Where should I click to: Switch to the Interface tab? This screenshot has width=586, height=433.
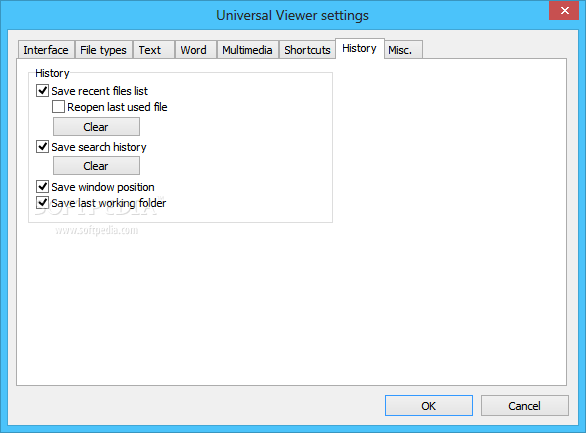point(46,50)
